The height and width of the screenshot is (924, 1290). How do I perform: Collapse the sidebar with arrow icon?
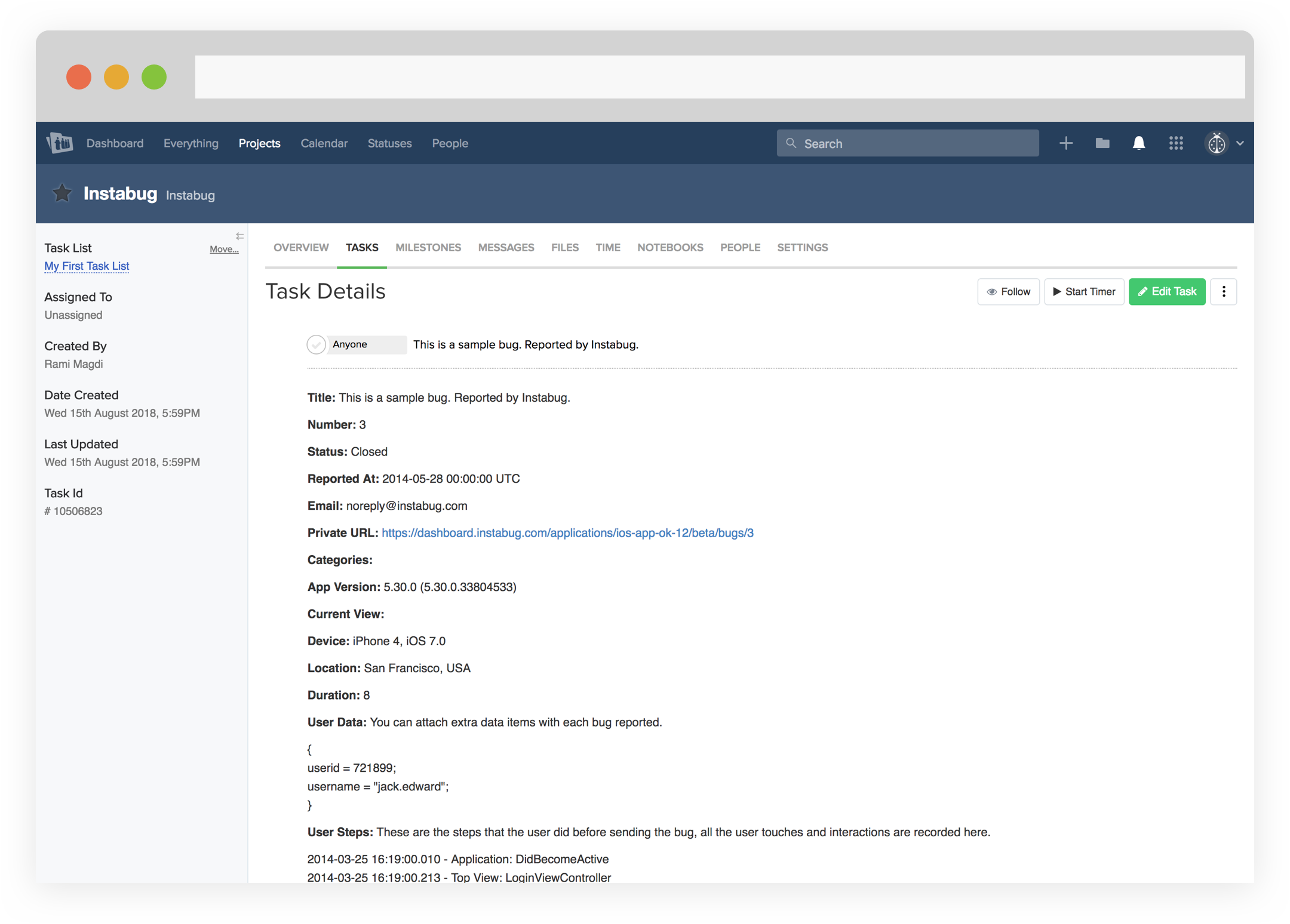tap(239, 236)
